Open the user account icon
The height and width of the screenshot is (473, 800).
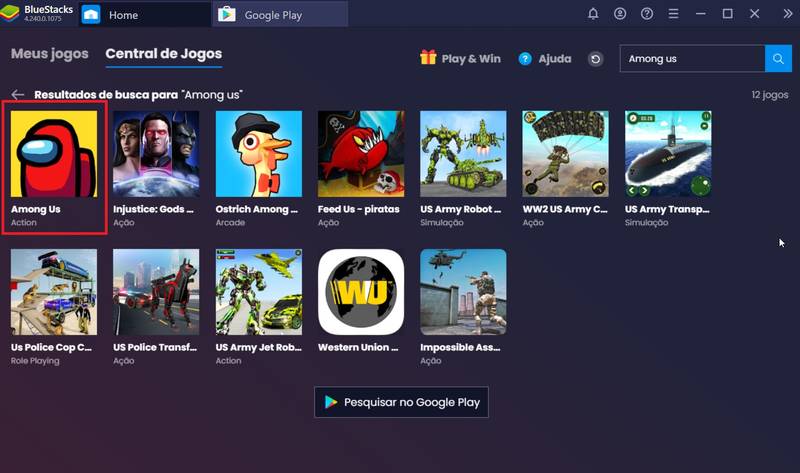pyautogui.click(x=620, y=14)
